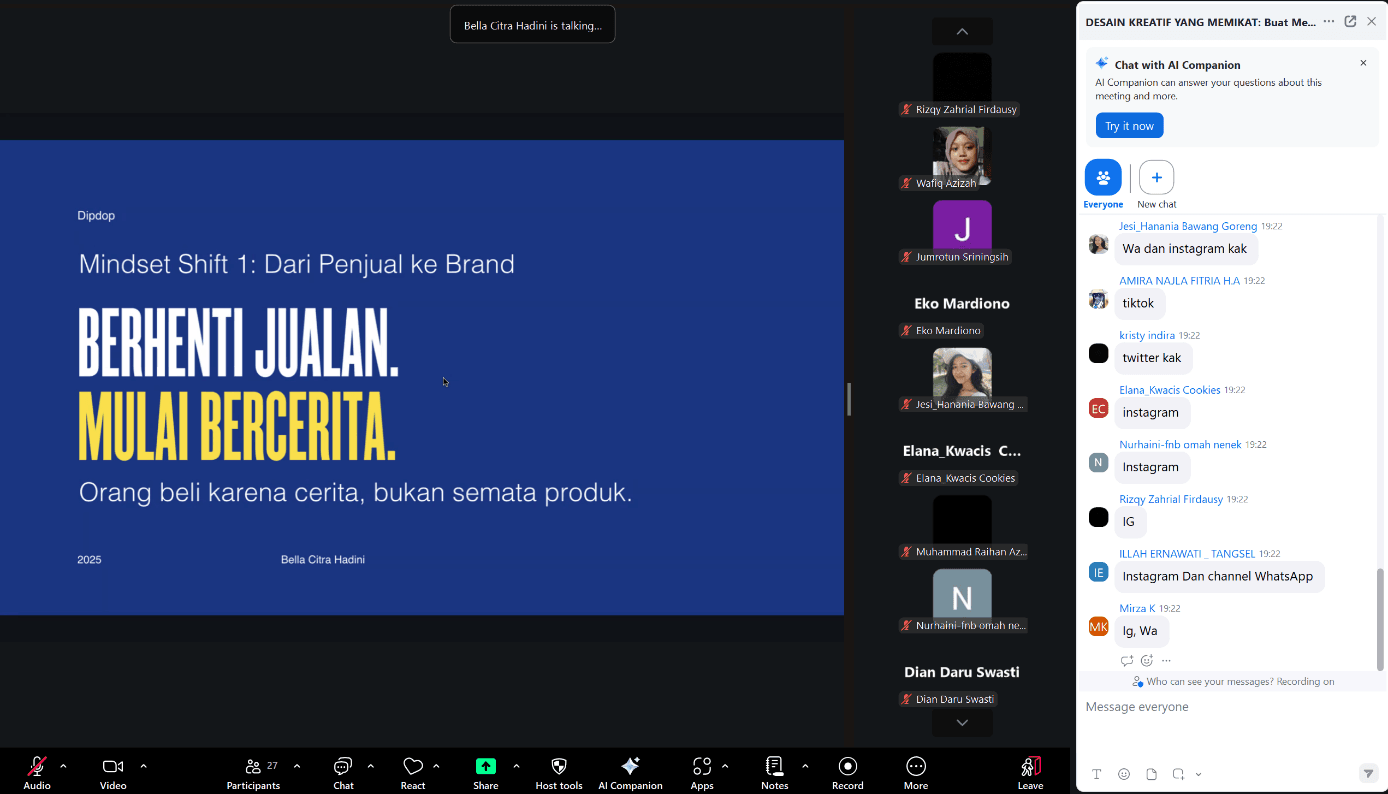
Task: Launch AI Companion from the toolbar
Action: (630, 767)
